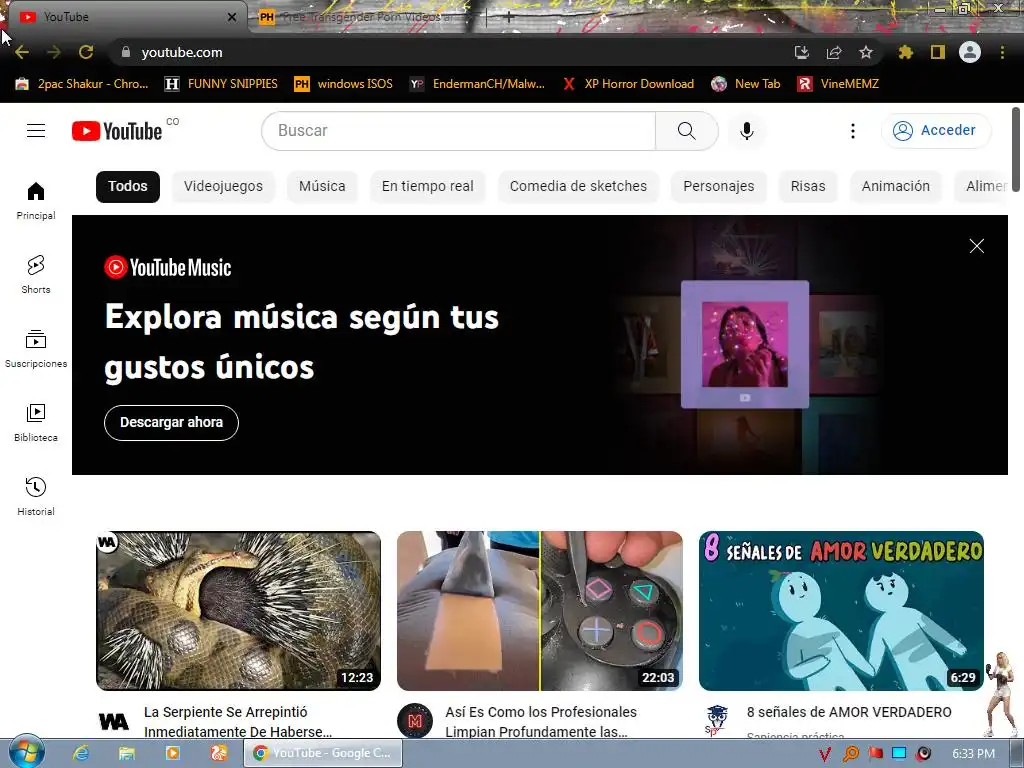Click the 'Así Es Como los Profesionales' title
The height and width of the screenshot is (768, 1024).
click(x=541, y=722)
